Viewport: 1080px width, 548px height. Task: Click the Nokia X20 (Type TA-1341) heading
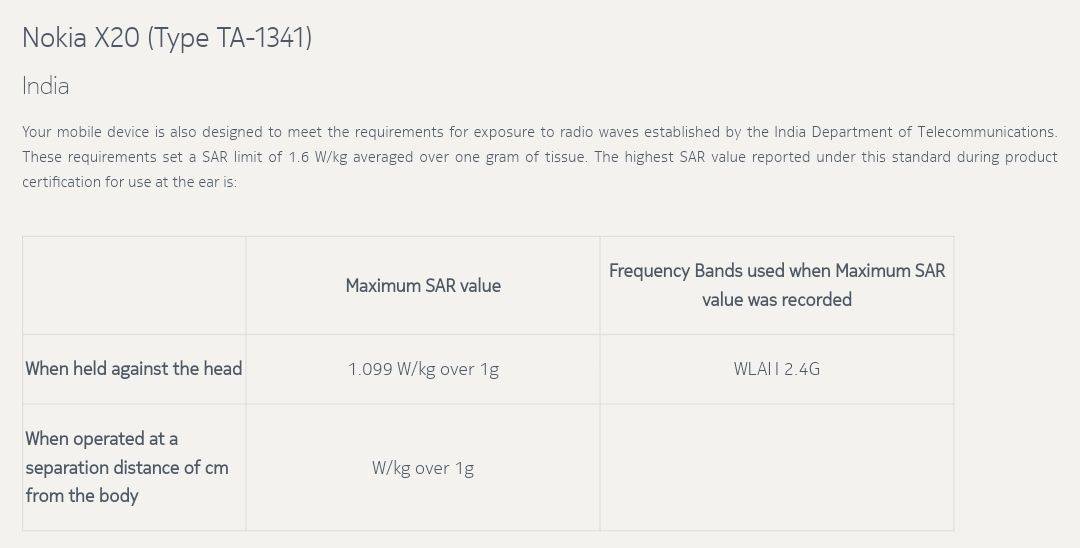pos(167,38)
